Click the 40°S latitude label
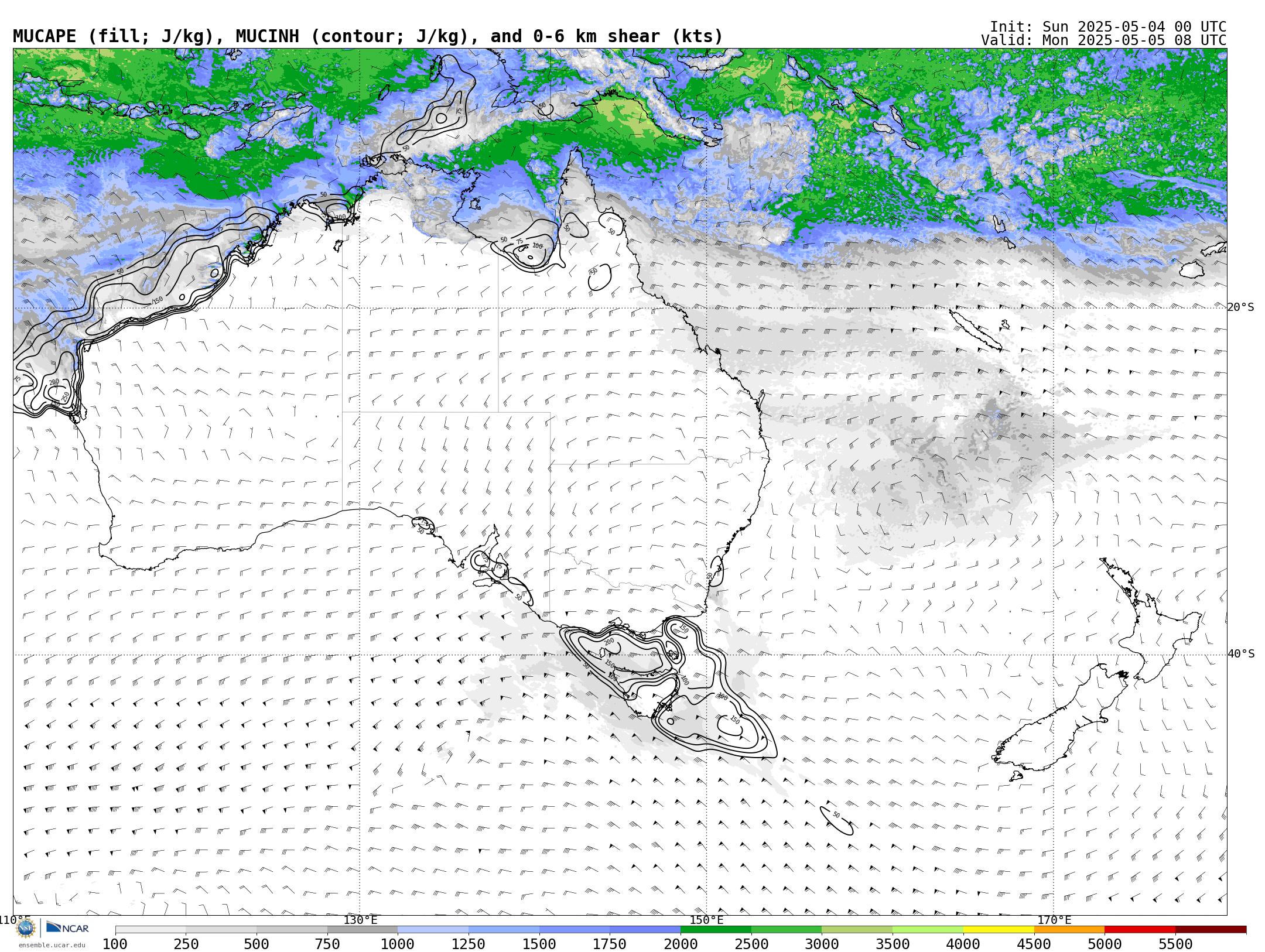 click(x=1241, y=654)
